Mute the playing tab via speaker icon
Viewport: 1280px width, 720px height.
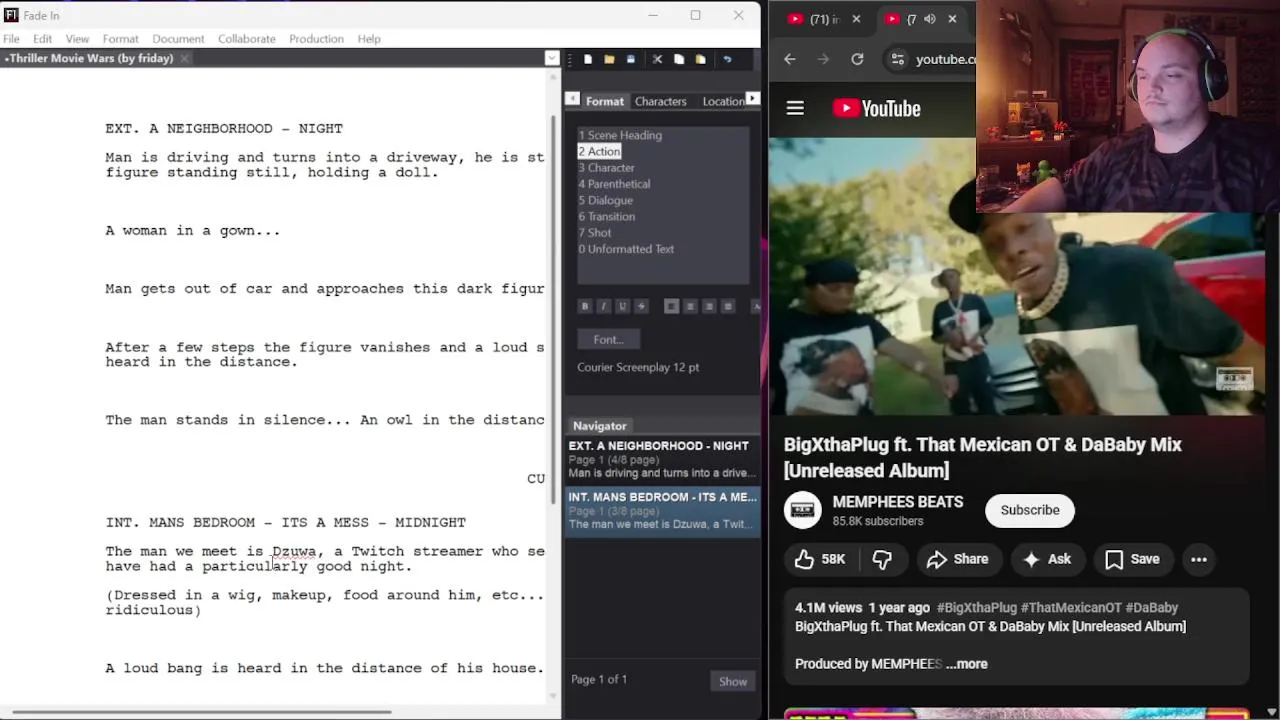tap(930, 19)
